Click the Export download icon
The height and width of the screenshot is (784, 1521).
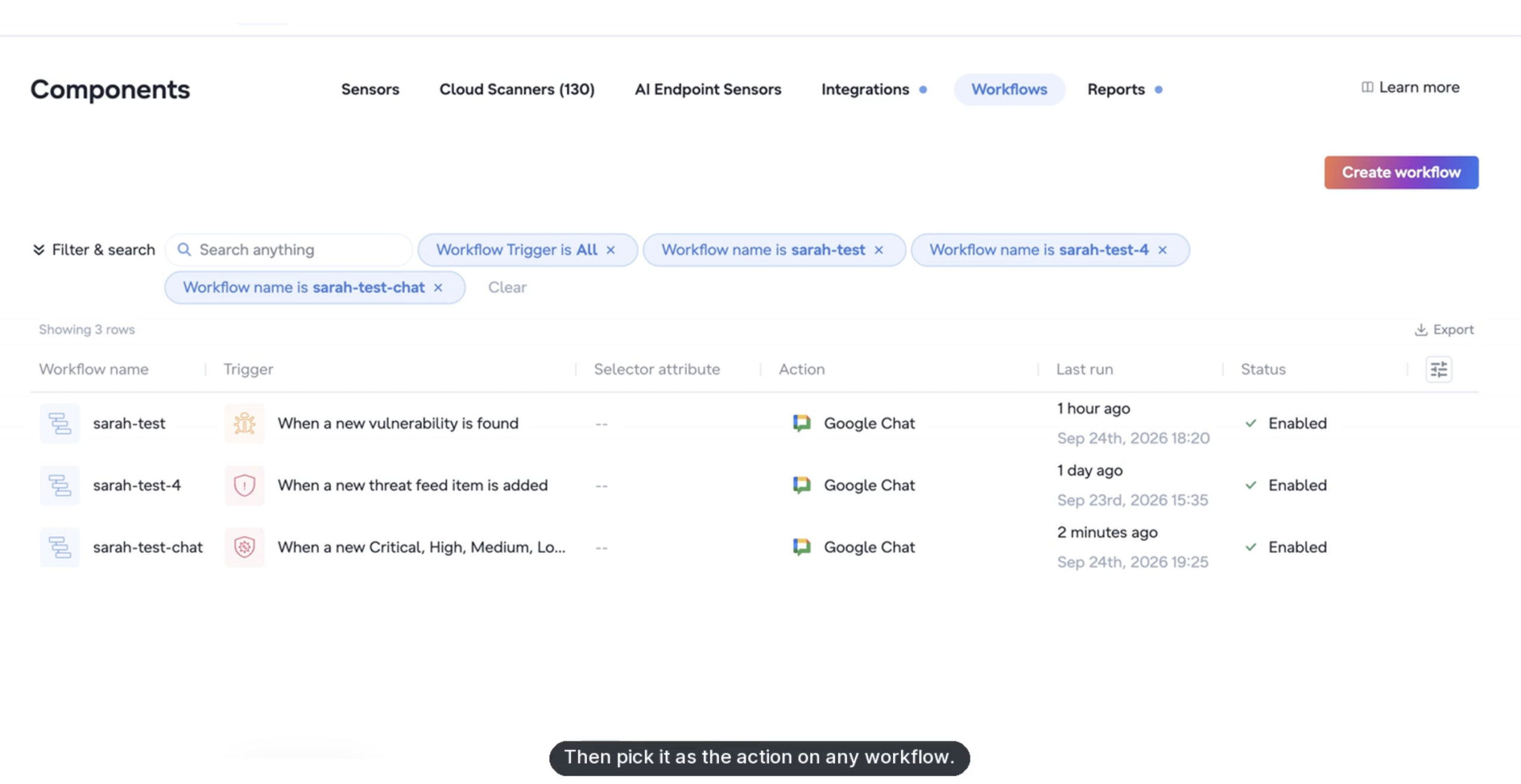[x=1421, y=330]
